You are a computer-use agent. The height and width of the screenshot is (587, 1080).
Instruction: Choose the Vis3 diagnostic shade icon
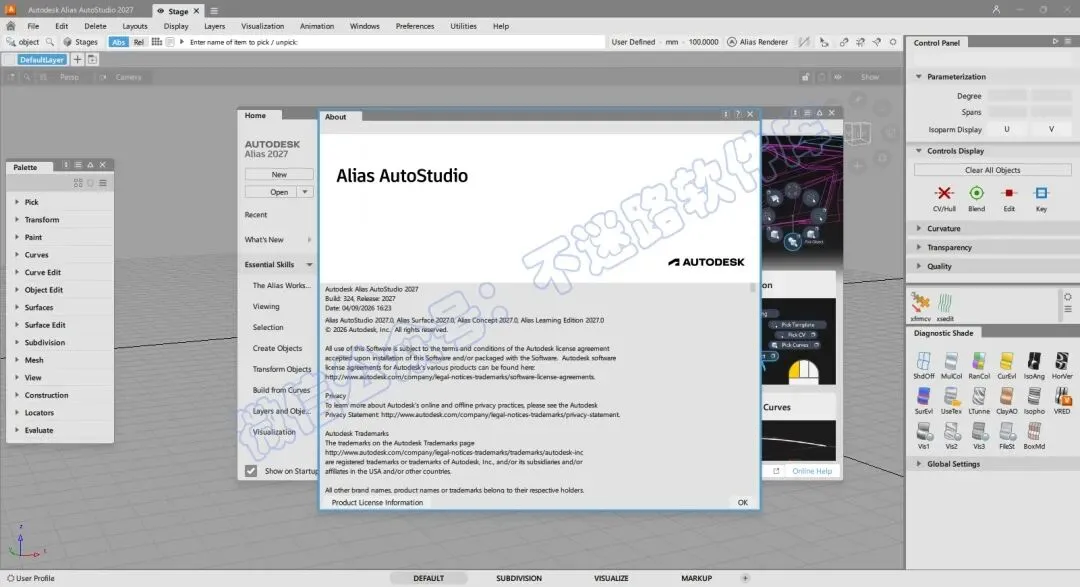979,431
